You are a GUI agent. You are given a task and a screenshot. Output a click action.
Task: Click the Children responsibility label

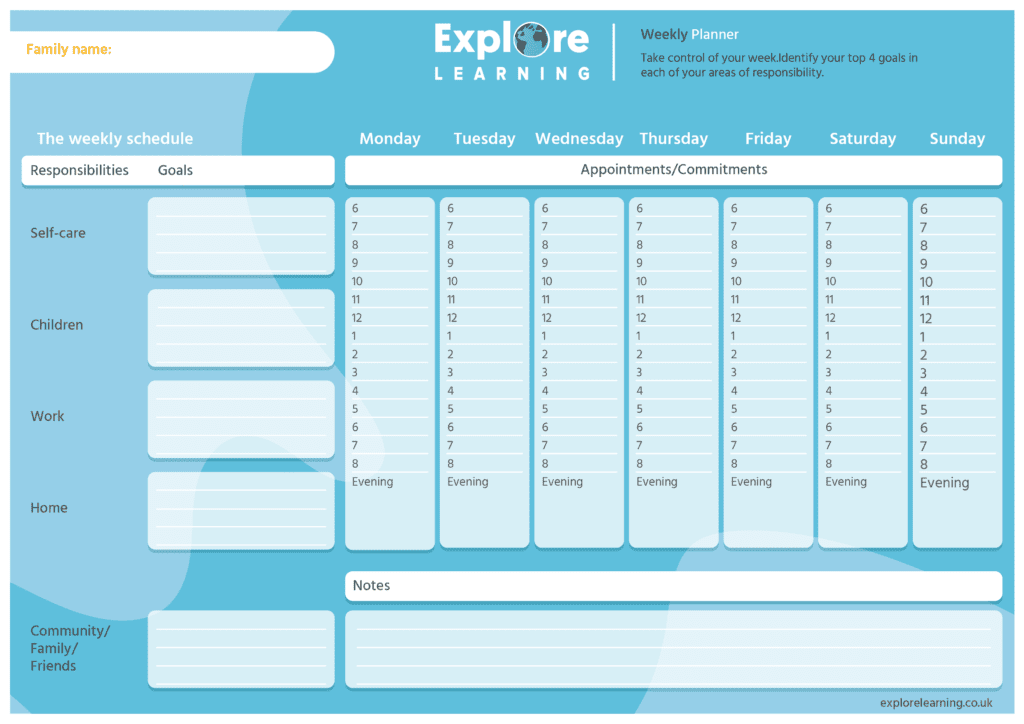click(56, 324)
